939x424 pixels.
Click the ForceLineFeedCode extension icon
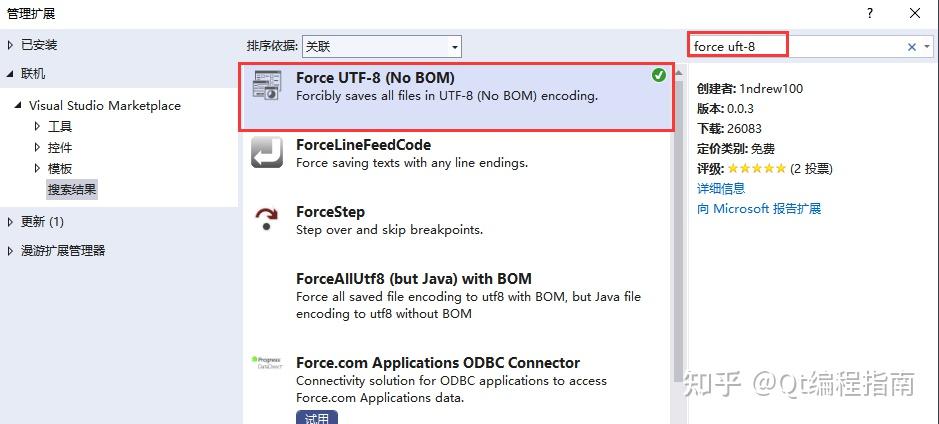coord(267,152)
